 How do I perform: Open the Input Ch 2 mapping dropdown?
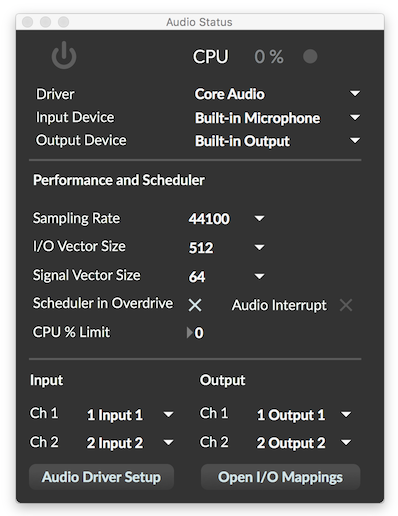pyautogui.click(x=168, y=442)
